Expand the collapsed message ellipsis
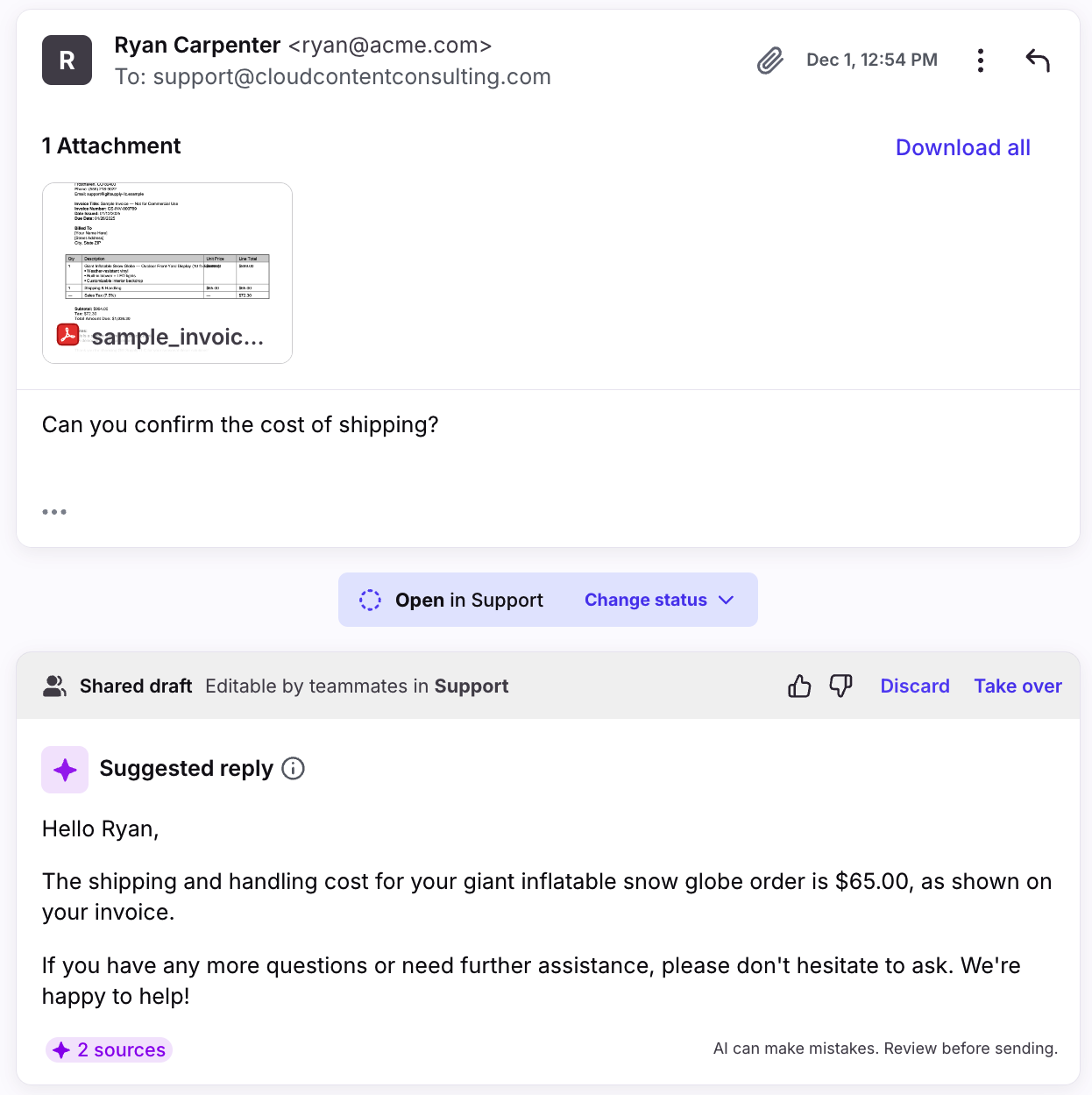 pyautogui.click(x=54, y=512)
